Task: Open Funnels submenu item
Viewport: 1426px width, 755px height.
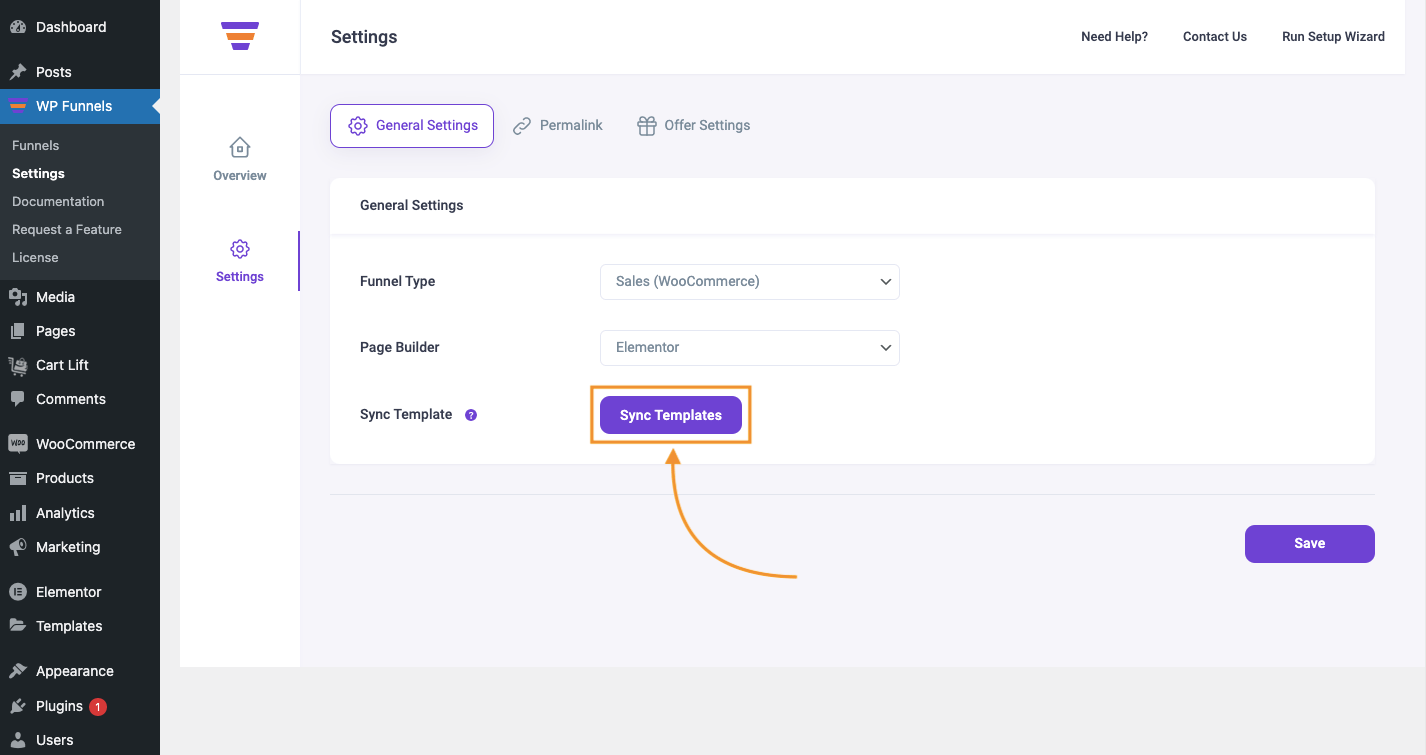Action: pyautogui.click(x=36, y=145)
